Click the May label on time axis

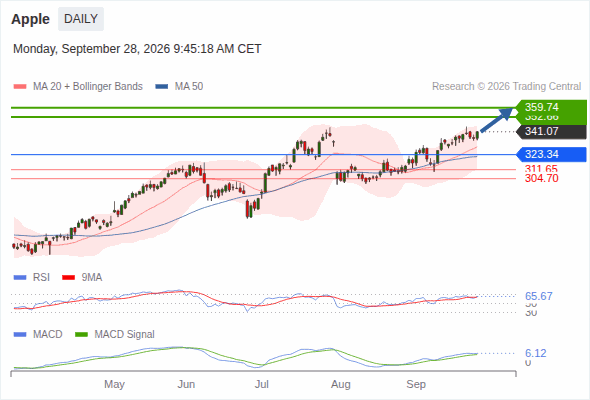pyautogui.click(x=114, y=385)
